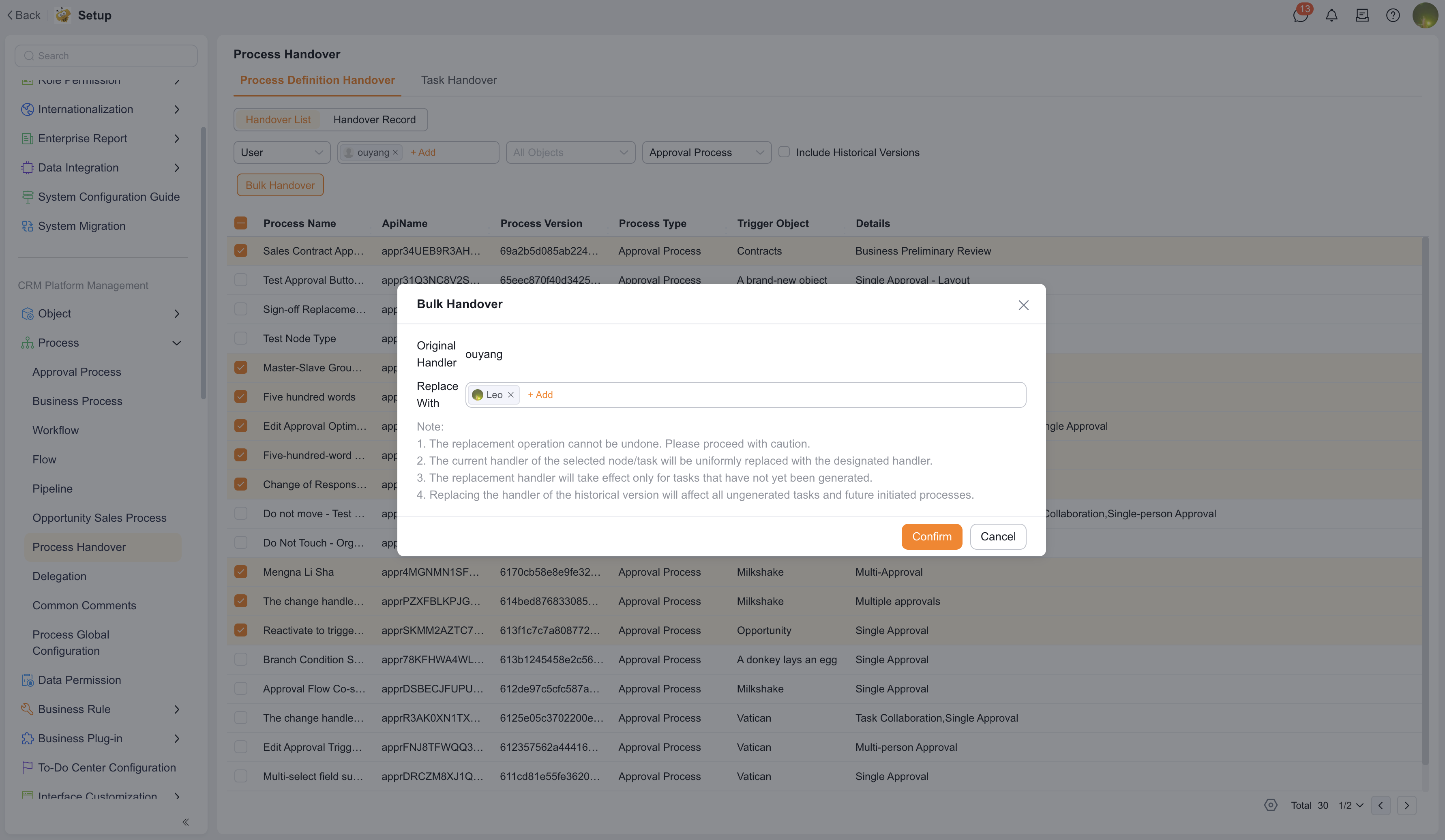Open the notifications bell

point(1331,15)
